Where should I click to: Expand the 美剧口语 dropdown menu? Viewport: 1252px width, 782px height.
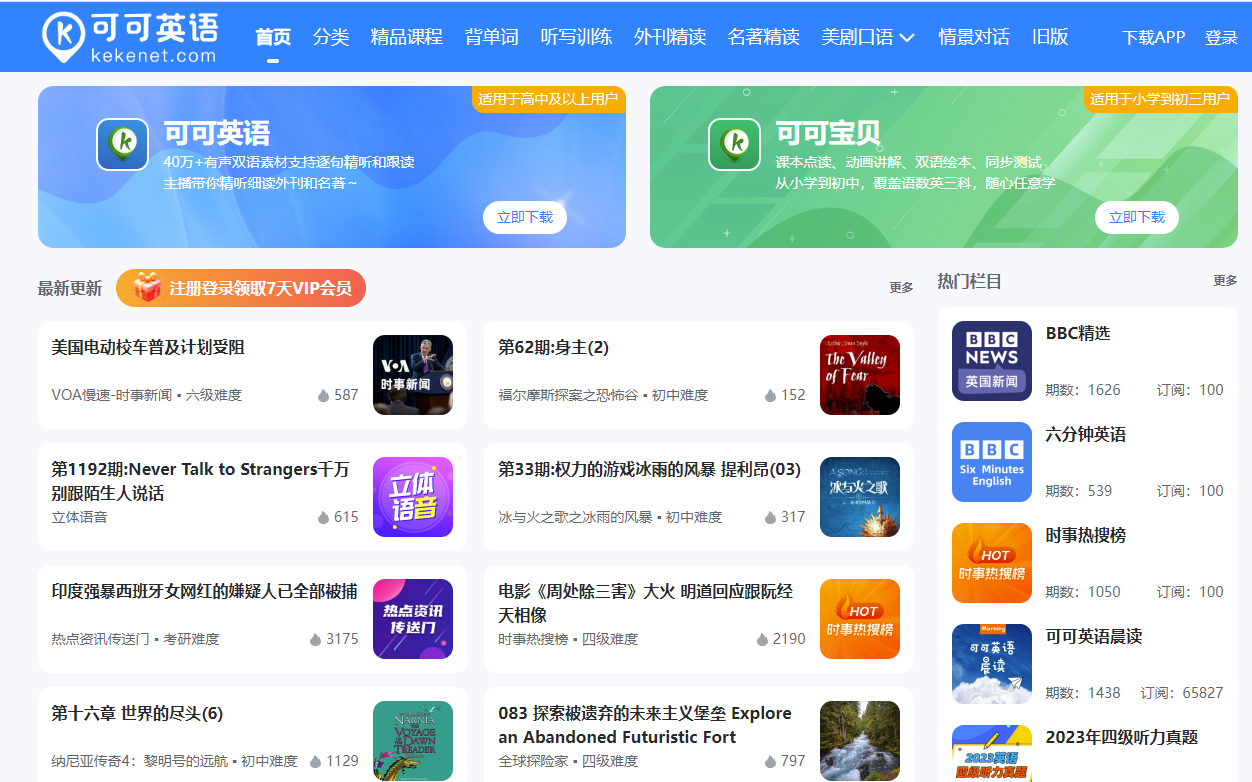point(867,37)
